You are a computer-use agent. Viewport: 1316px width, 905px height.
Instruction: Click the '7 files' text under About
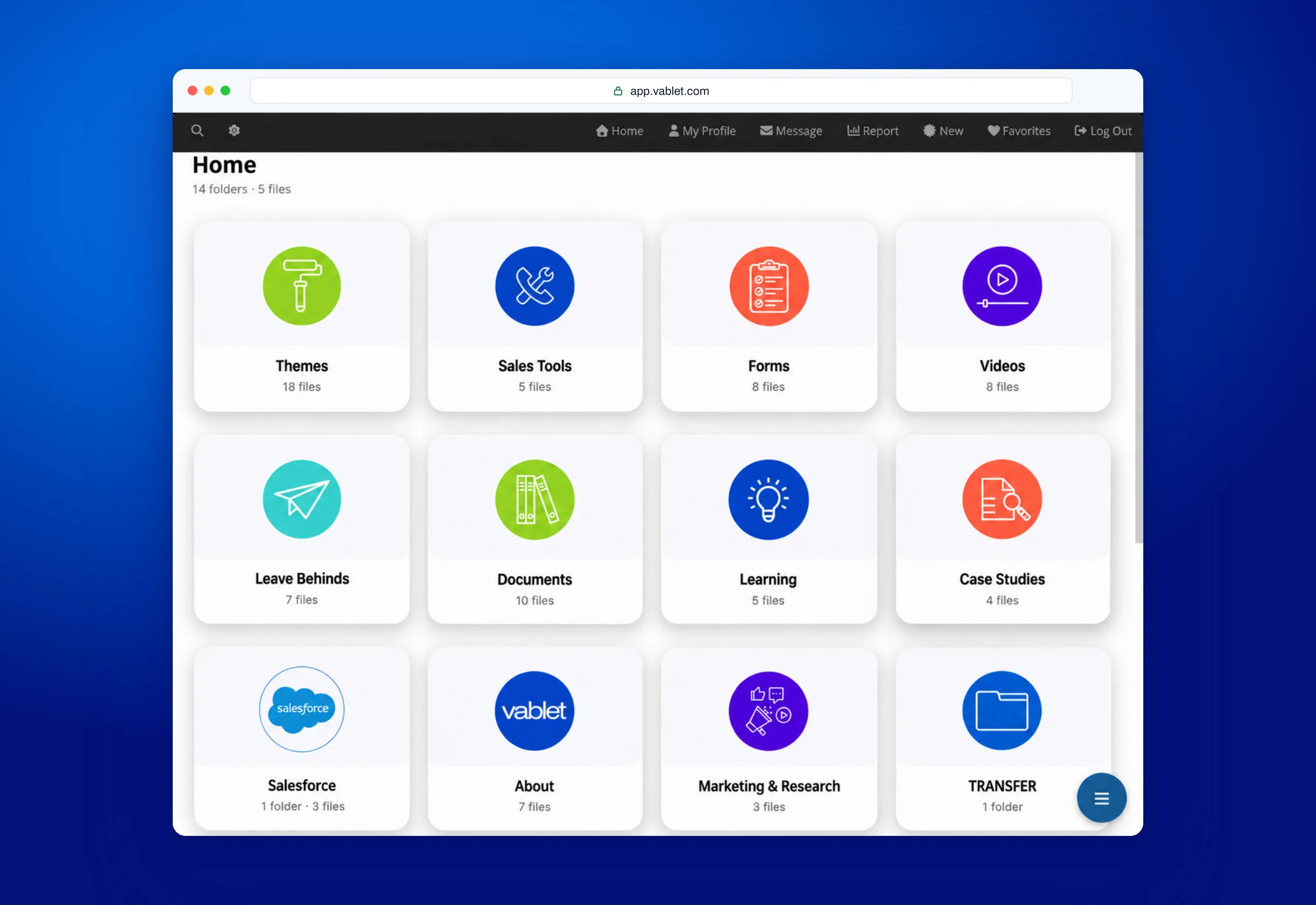pos(535,807)
